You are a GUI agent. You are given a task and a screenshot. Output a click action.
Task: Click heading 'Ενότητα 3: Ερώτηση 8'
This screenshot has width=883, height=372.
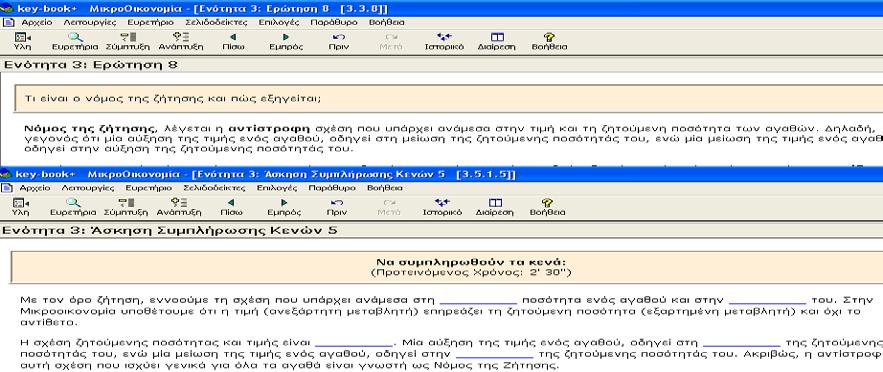91,65
